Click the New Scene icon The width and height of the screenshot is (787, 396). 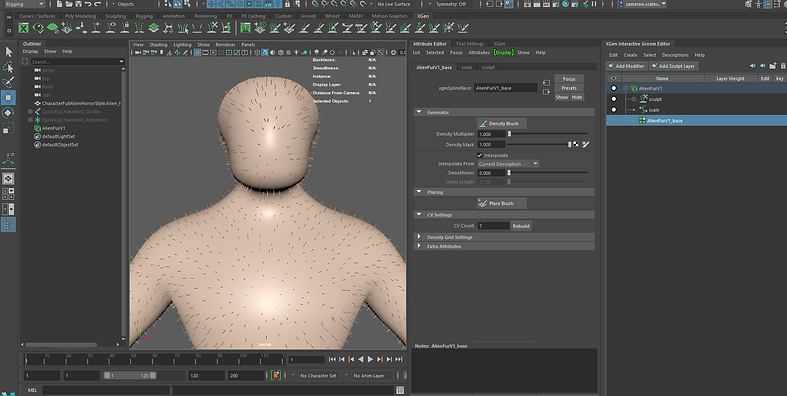59,4
